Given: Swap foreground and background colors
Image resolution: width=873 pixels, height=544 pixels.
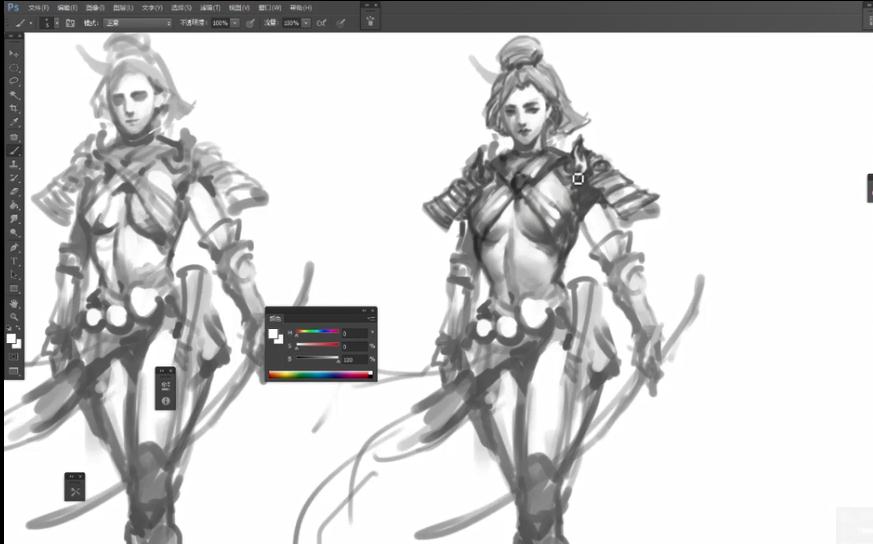Looking at the screenshot, I should (18, 329).
